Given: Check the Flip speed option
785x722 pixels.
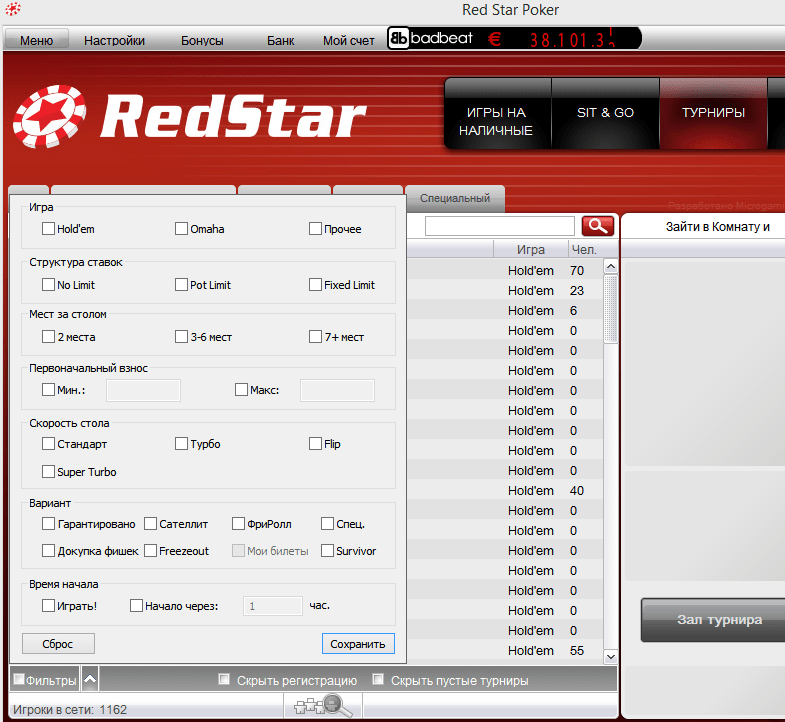Looking at the screenshot, I should click(315, 444).
